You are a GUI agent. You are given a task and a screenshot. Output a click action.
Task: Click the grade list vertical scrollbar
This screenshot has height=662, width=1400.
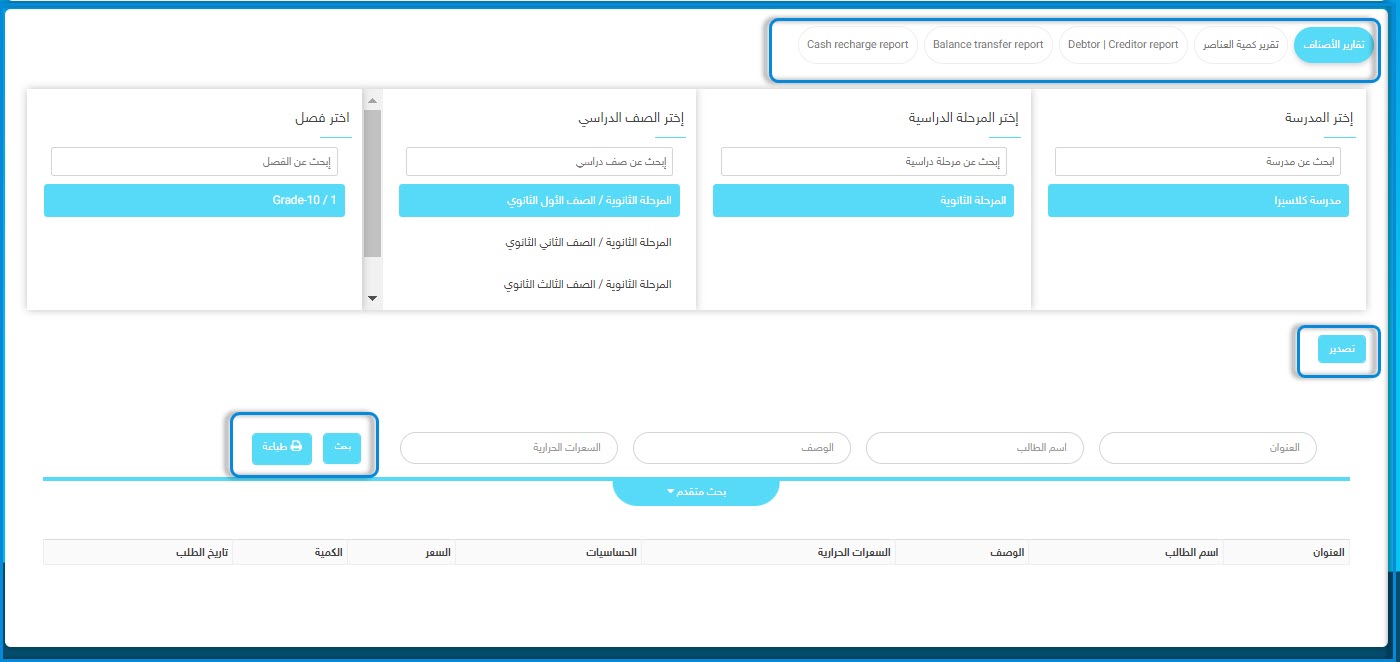click(372, 180)
